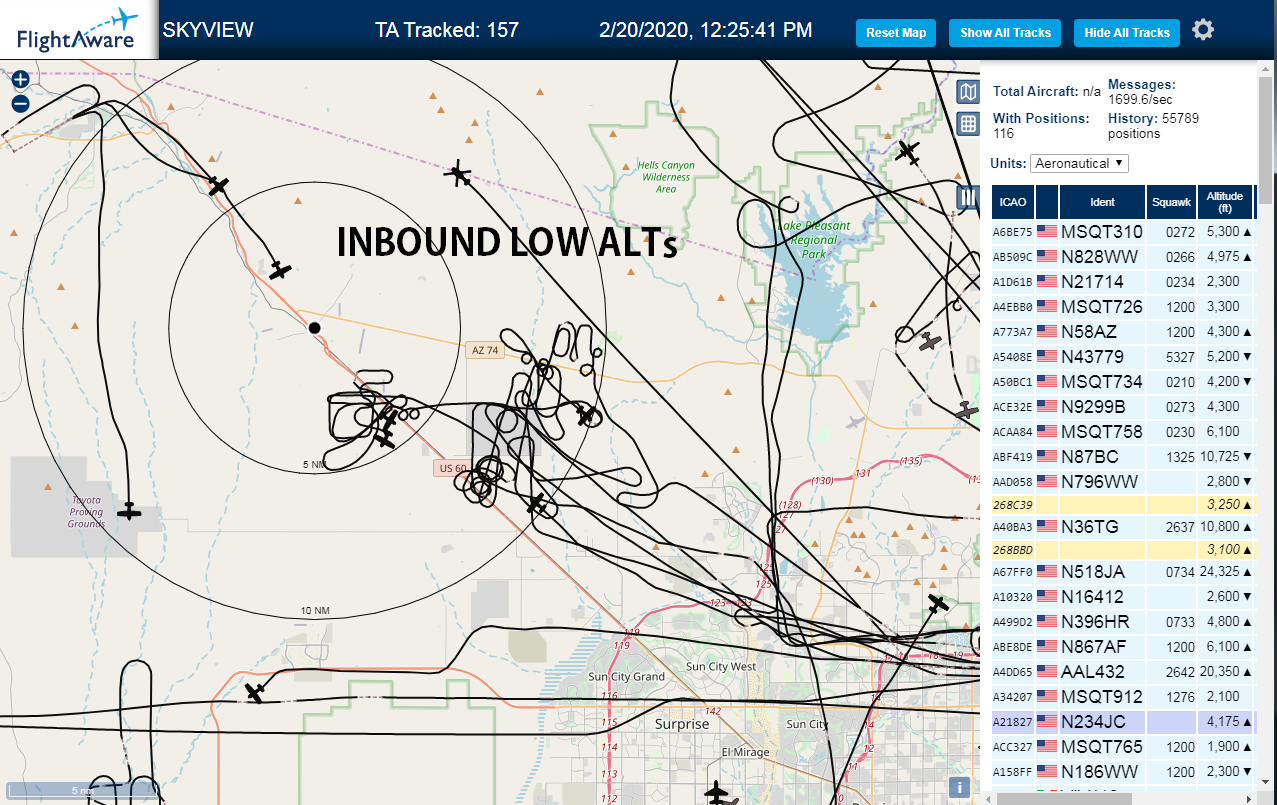Select aircraft N518JA in the list
Viewport: 1277px width, 805px height.
point(1123,572)
